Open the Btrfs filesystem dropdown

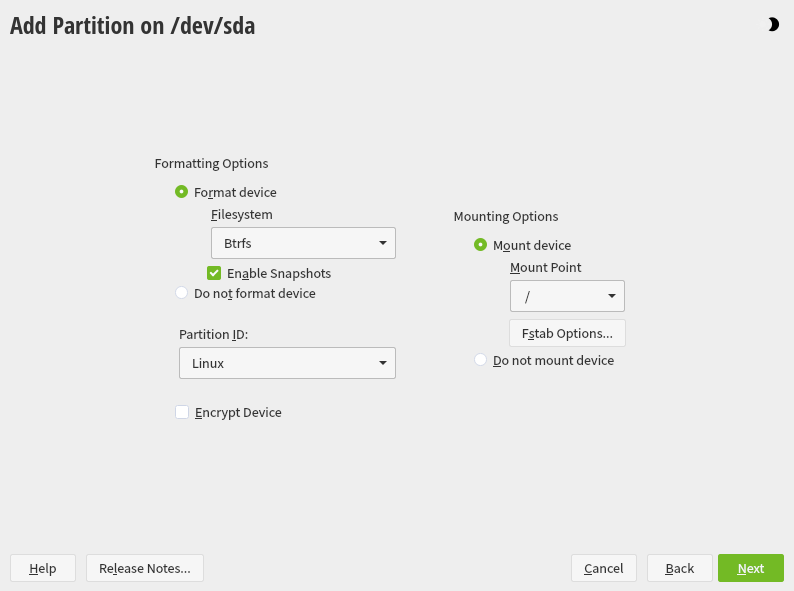303,243
